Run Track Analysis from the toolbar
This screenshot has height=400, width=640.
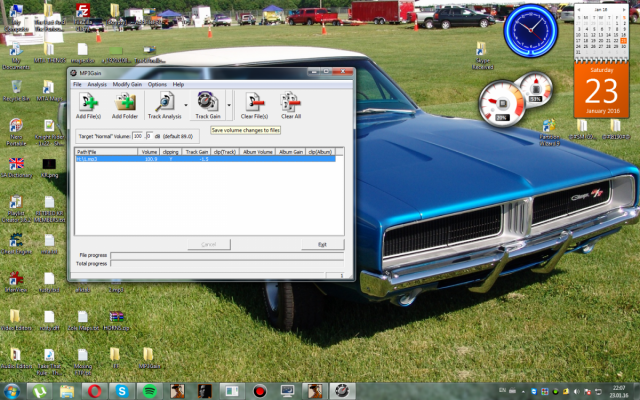(164, 101)
